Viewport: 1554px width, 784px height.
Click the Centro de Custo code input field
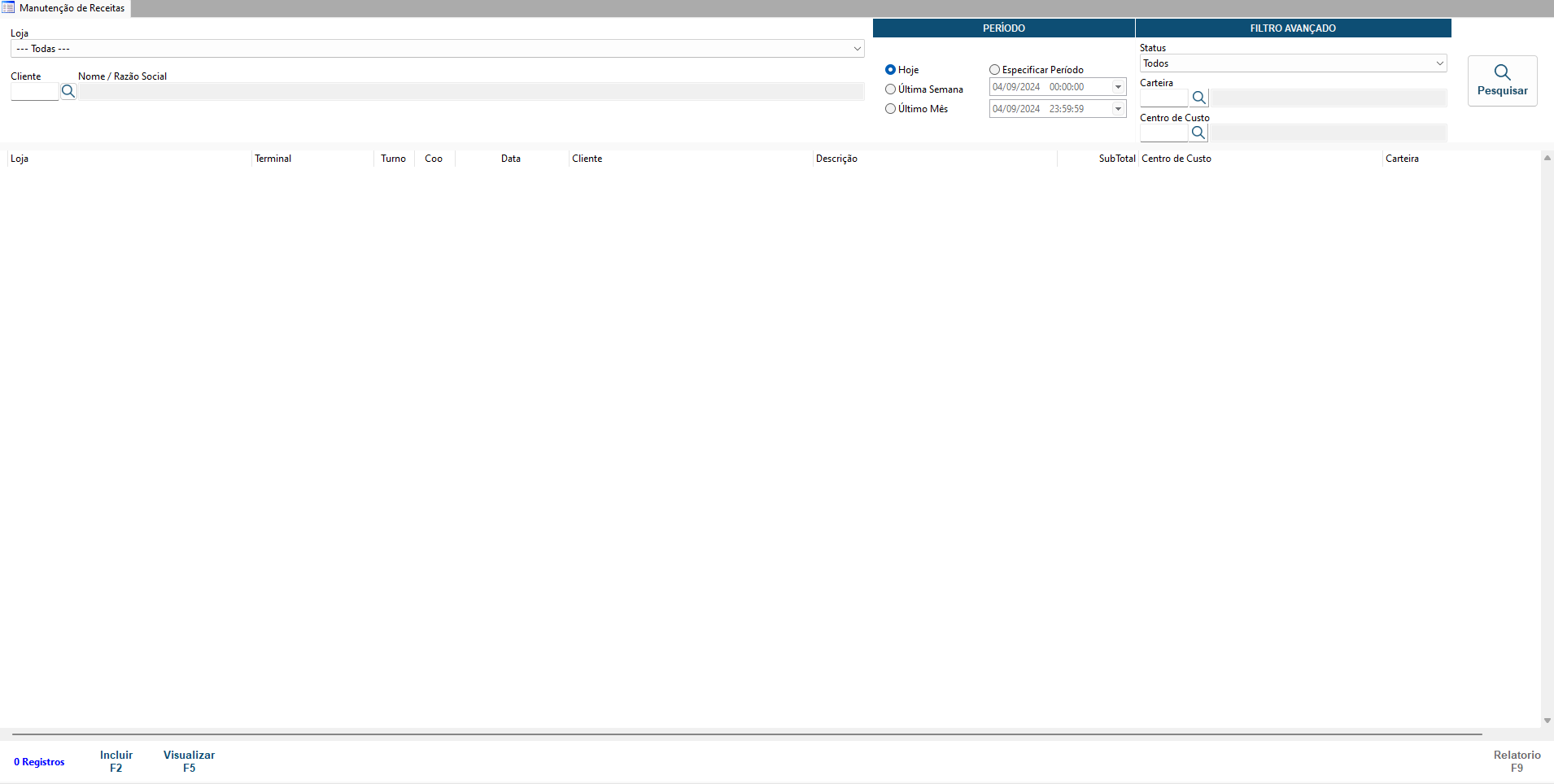(x=1163, y=133)
